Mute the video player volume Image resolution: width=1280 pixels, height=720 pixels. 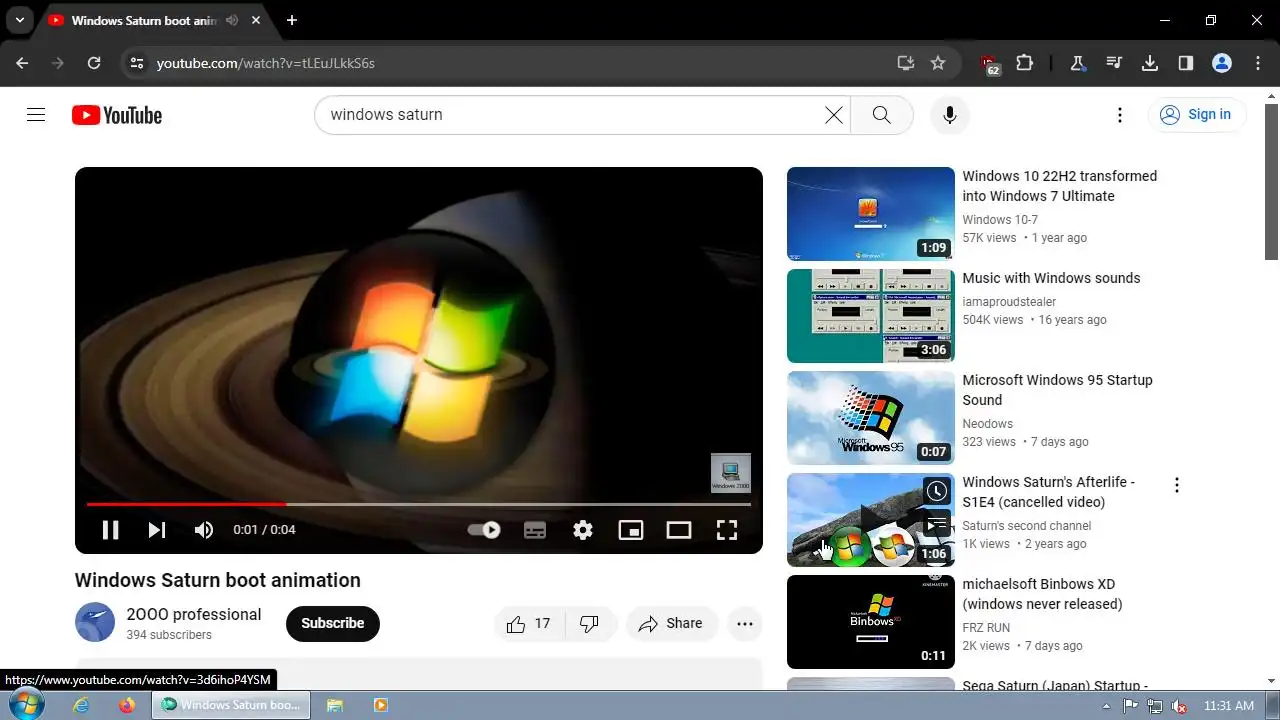[204, 530]
